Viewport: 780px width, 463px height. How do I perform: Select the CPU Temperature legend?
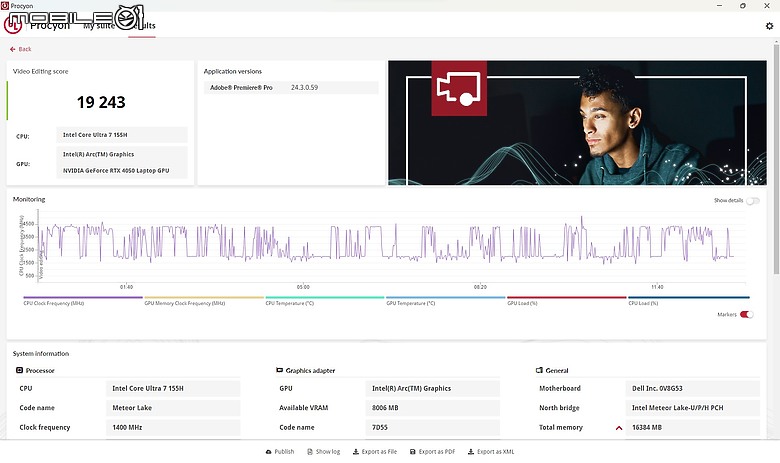pyautogui.click(x=325, y=300)
